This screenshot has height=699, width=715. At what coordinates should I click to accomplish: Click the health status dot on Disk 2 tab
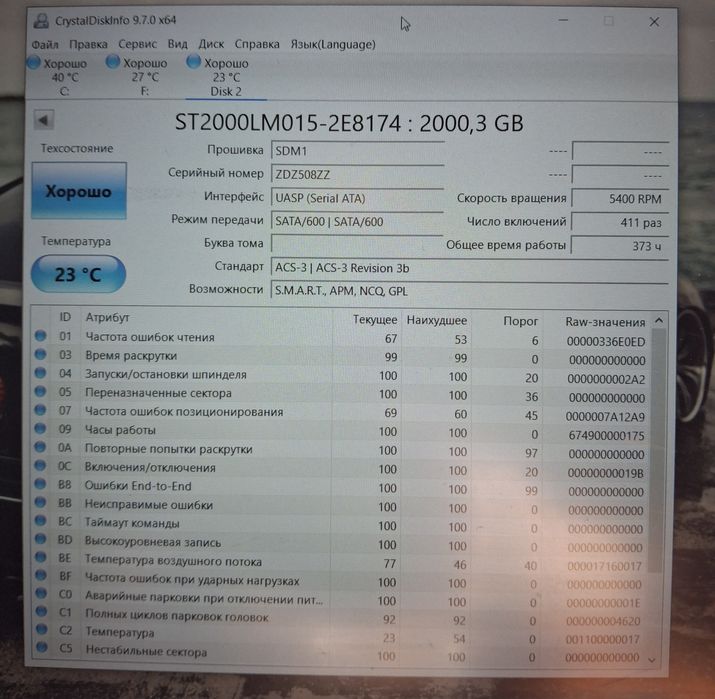[193, 62]
